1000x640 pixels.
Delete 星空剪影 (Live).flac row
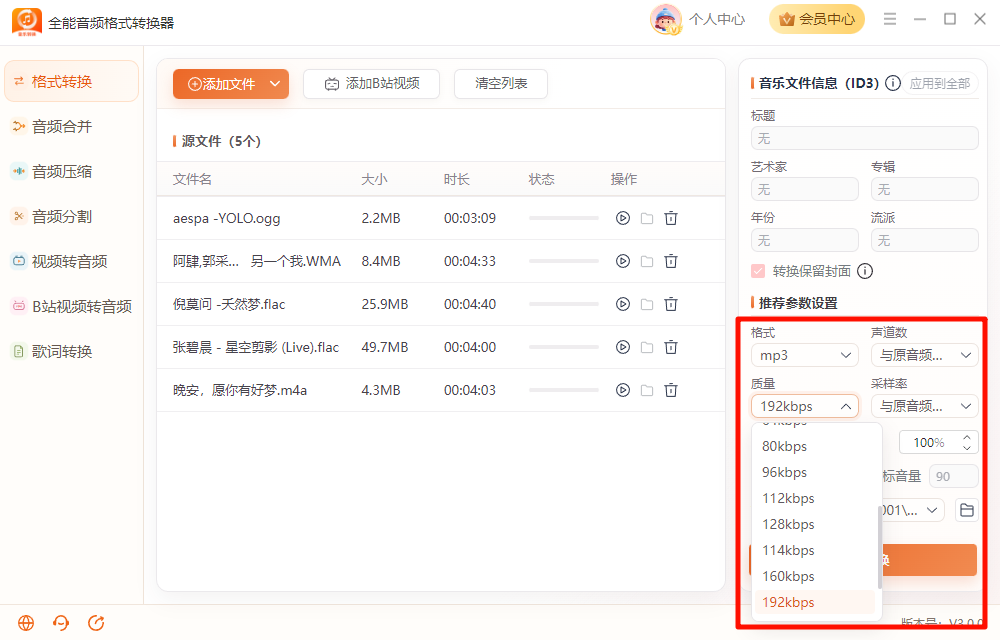671,347
